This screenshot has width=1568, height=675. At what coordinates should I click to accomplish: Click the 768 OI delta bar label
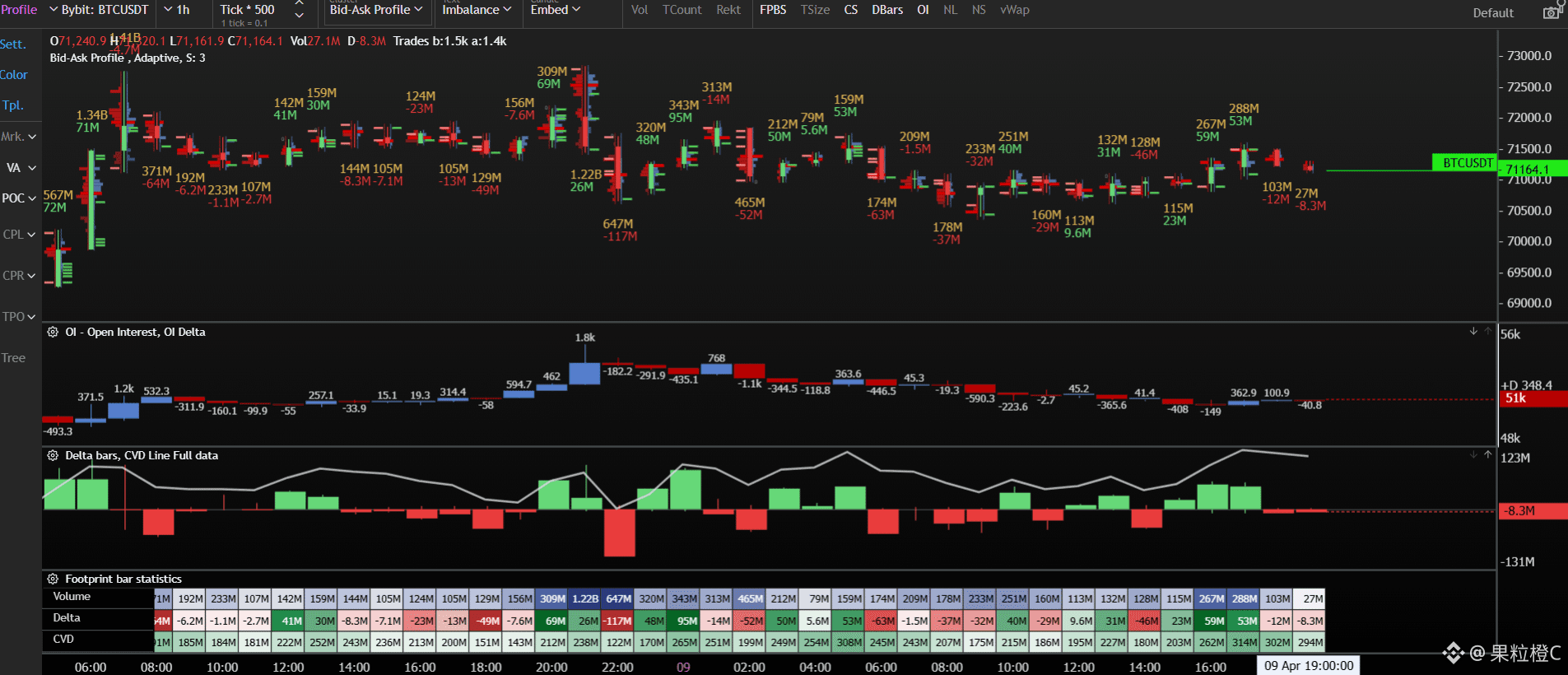point(717,358)
